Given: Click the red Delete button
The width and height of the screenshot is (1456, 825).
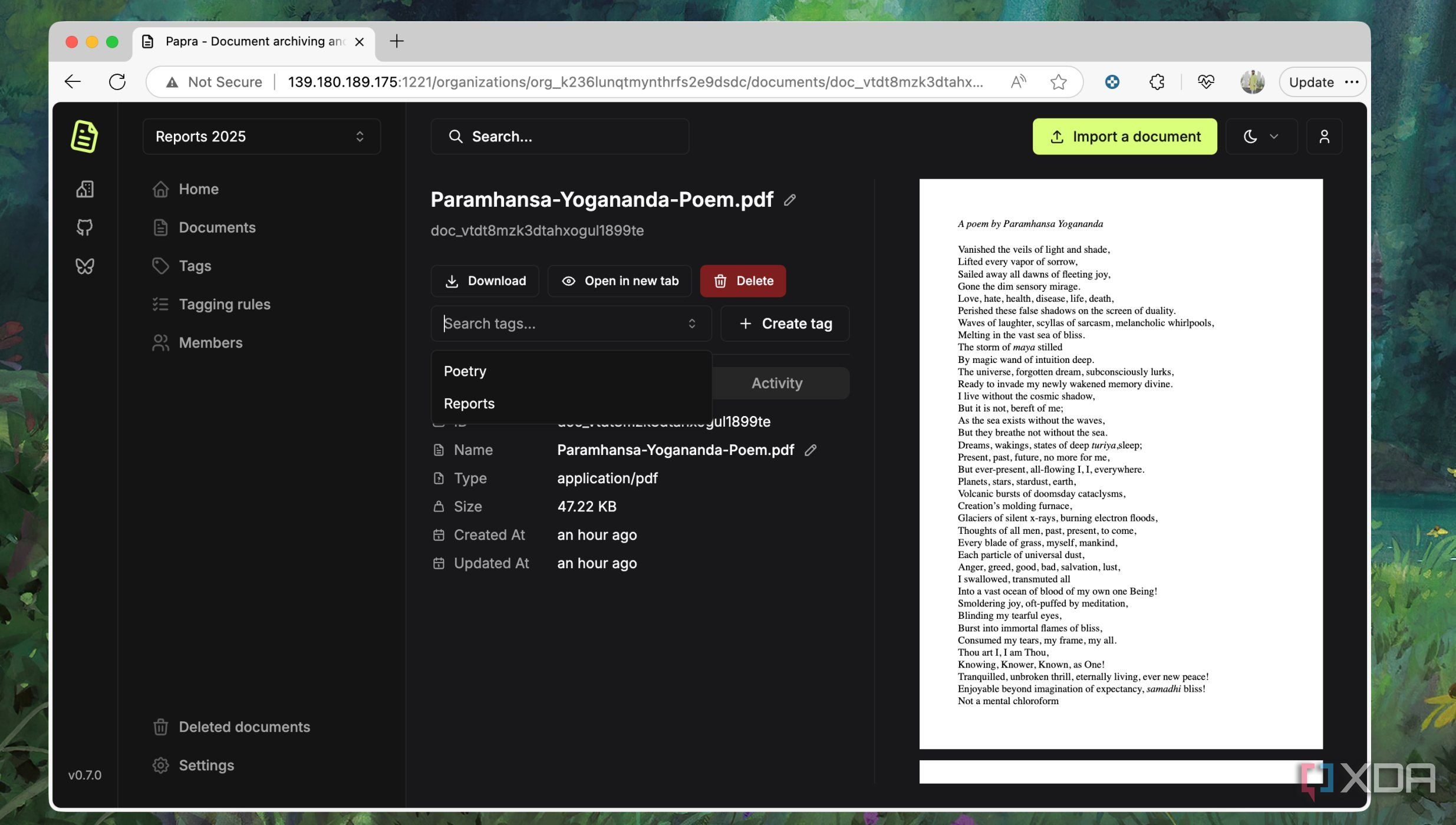Looking at the screenshot, I should [743, 281].
